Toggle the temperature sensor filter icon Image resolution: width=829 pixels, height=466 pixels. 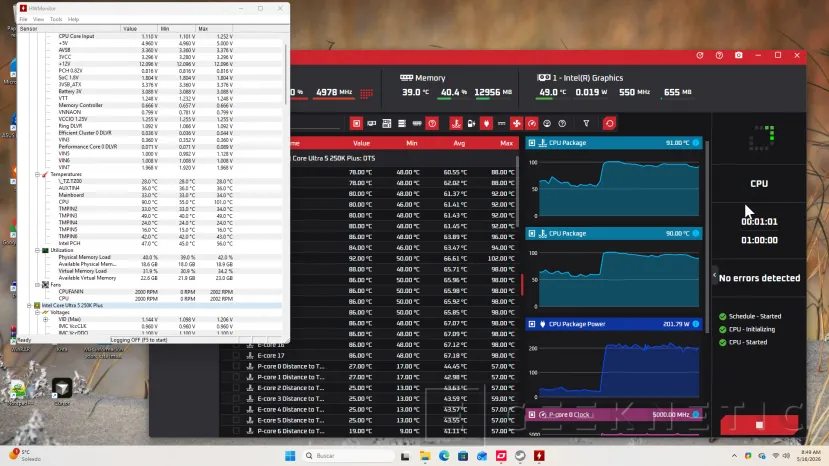456,123
